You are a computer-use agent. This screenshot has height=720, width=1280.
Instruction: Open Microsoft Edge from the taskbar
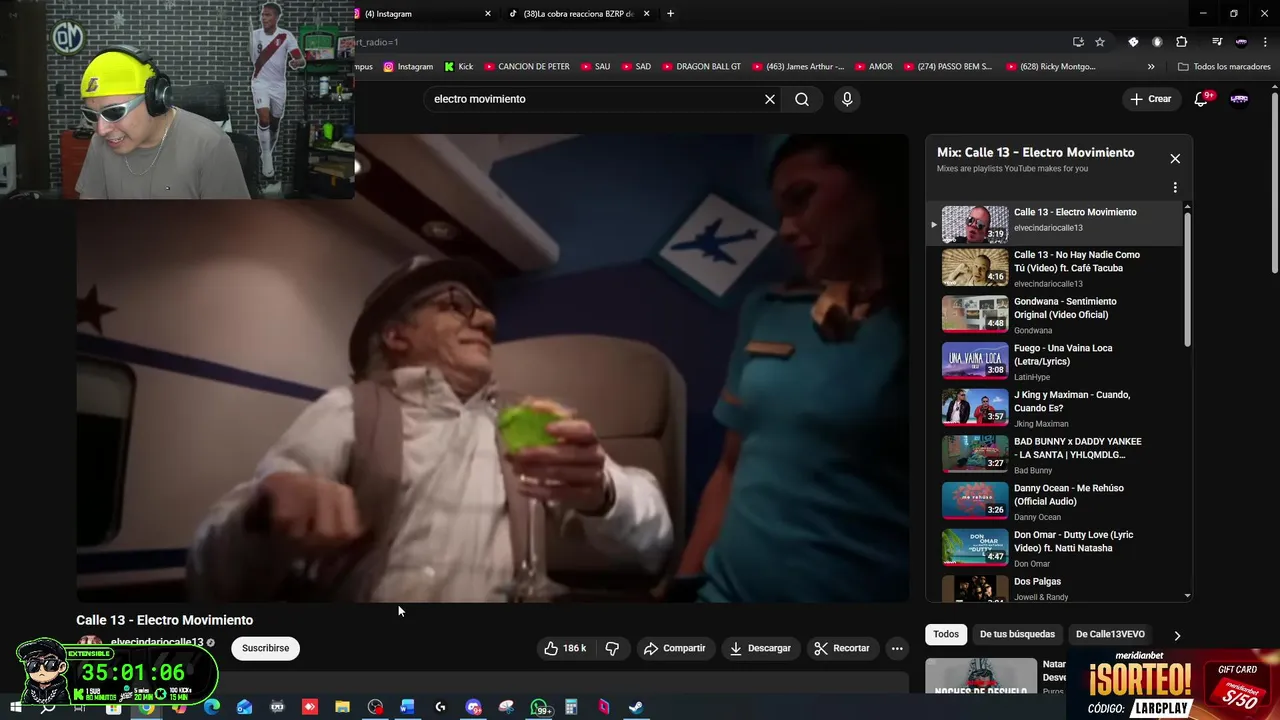click(x=212, y=707)
